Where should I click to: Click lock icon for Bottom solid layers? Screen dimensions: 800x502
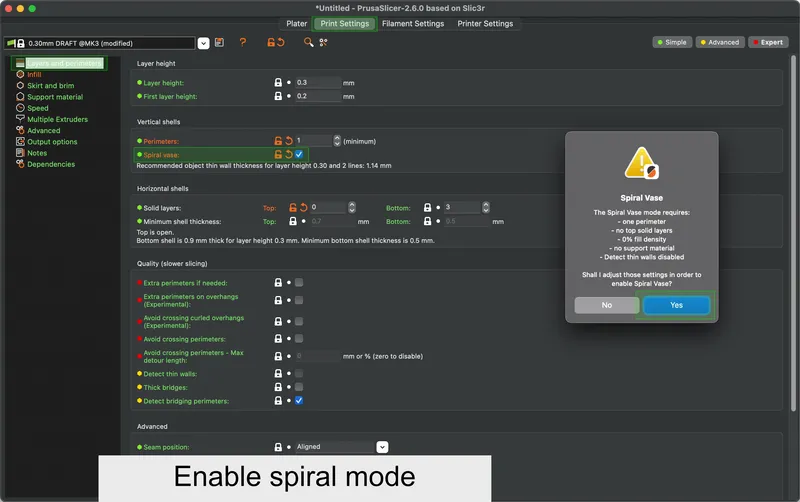pos(428,208)
